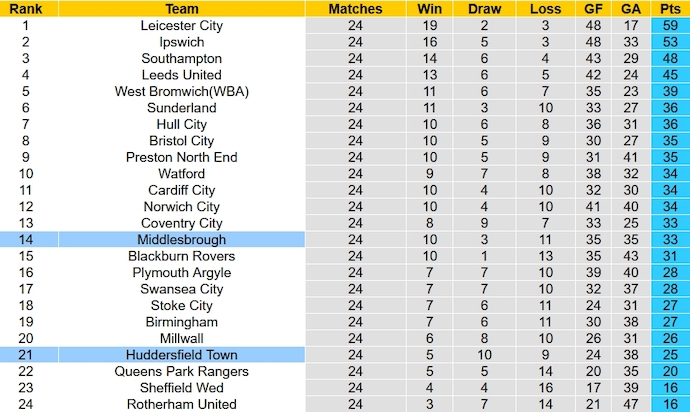Screen dimensions: 690x412
Task: Click Leeds United's 45 points cell
Action: pyautogui.click(x=669, y=75)
